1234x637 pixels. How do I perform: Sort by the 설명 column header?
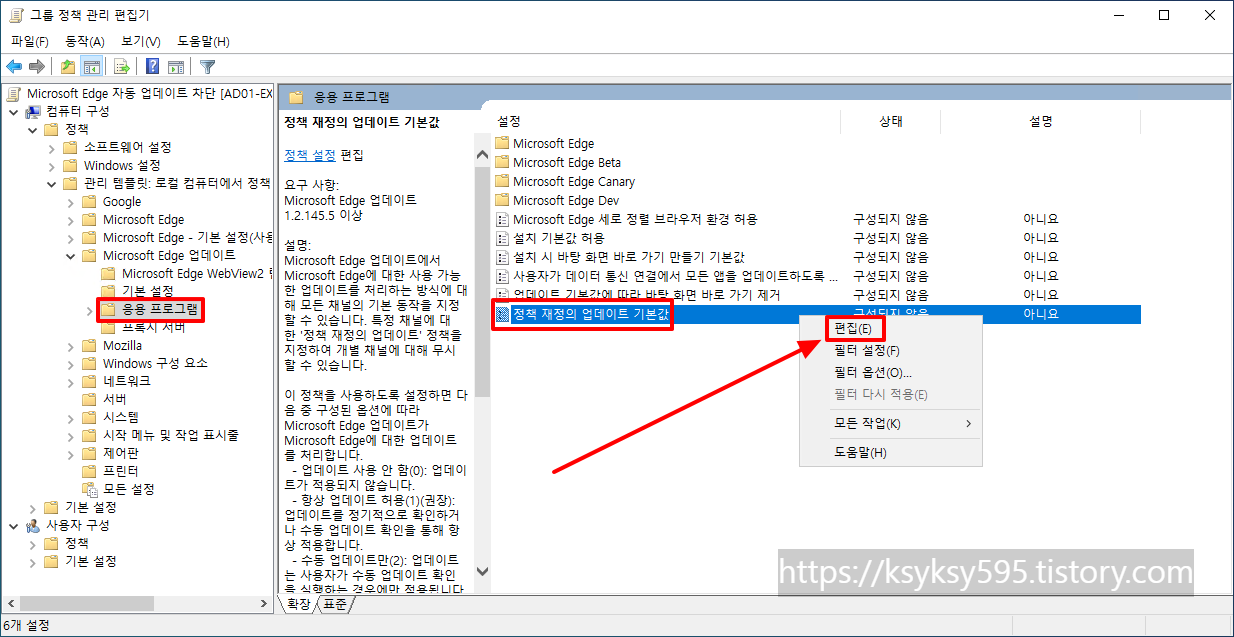tap(1040, 122)
